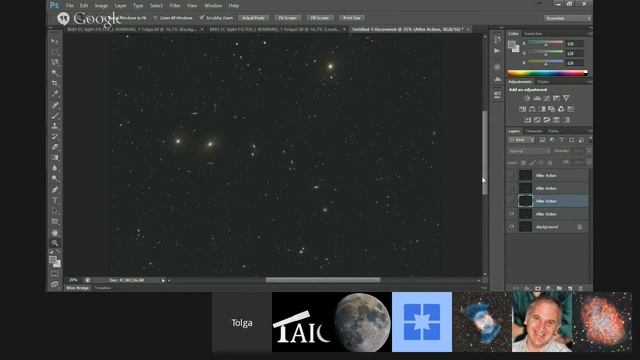
Task: Open the layer Opacity dropdown
Action: 588,151
